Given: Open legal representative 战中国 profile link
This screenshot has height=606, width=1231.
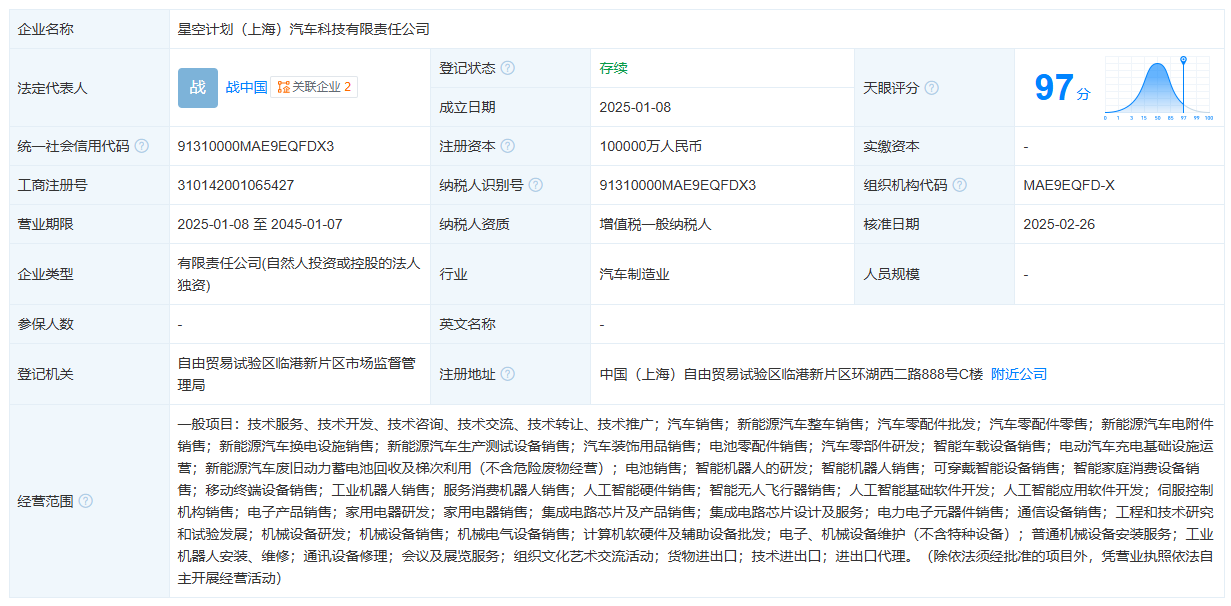Looking at the screenshot, I should [246, 88].
